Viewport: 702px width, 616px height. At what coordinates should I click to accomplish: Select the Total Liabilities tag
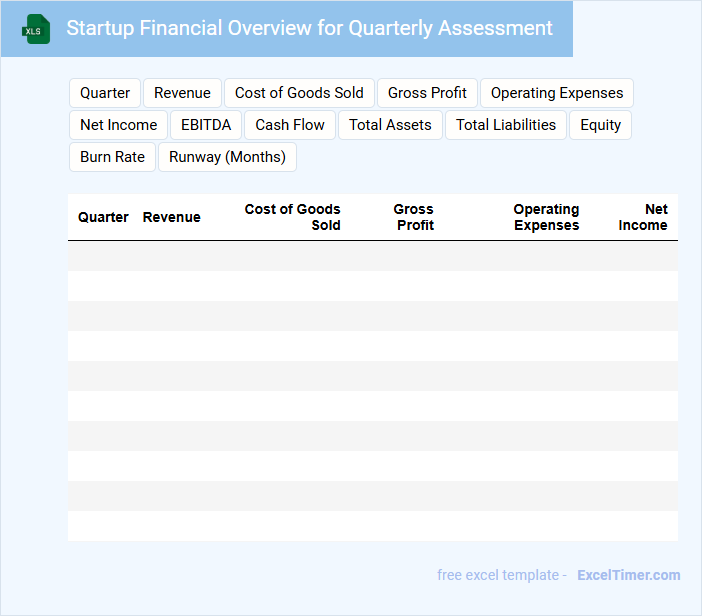coord(506,125)
